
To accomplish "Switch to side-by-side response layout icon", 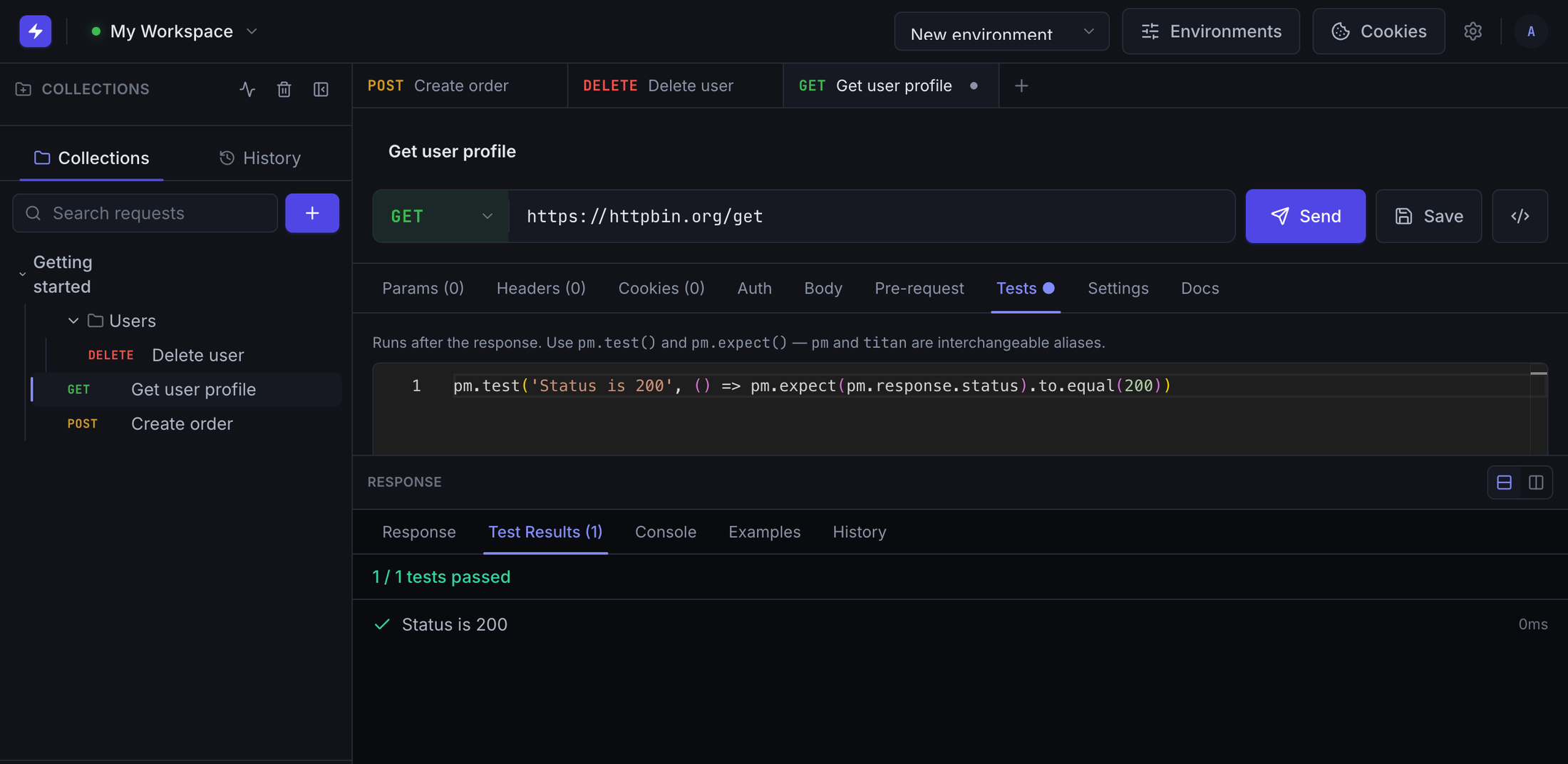I will [x=1536, y=482].
